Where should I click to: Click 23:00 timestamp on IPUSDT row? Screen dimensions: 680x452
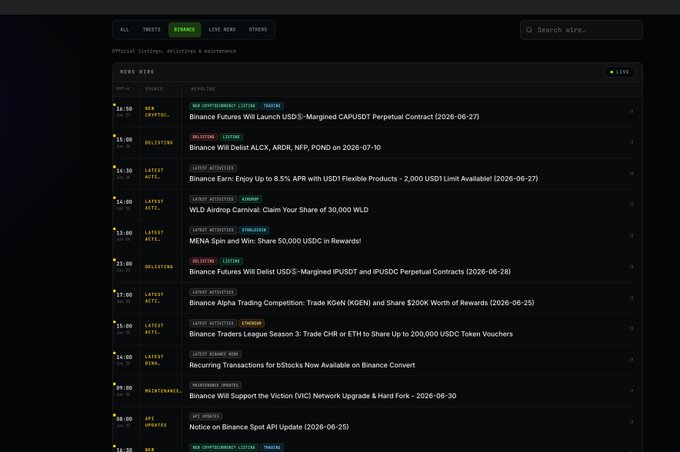coord(124,264)
